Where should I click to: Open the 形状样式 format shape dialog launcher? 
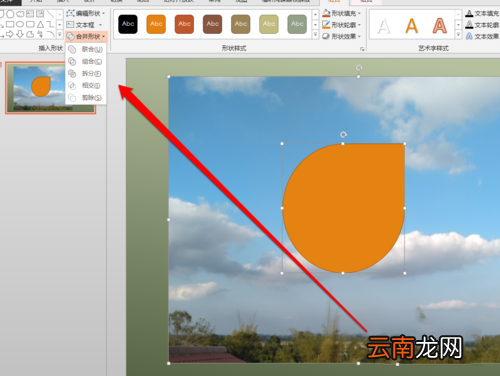(362, 49)
